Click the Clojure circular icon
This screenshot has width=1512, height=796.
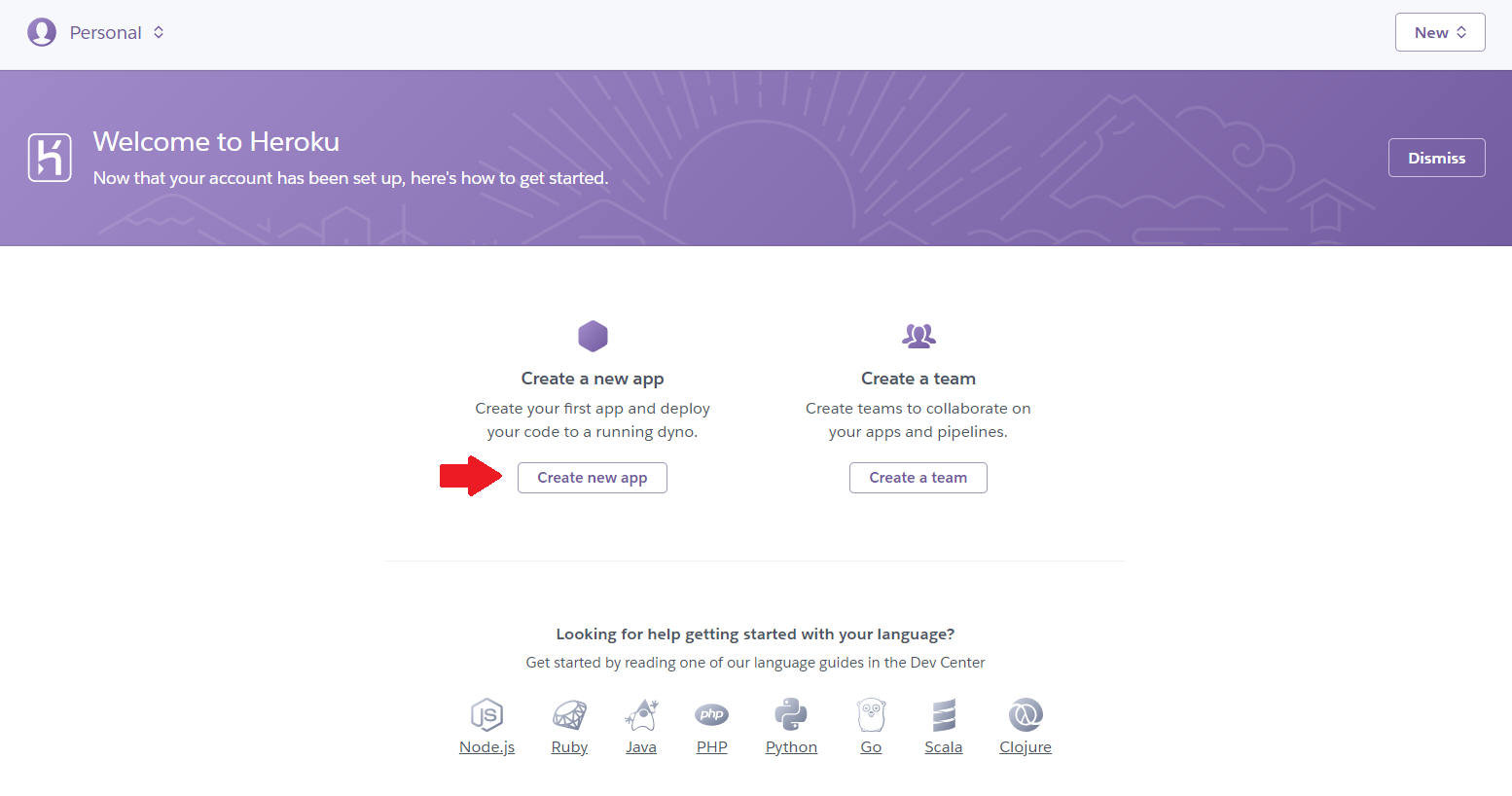pos(1026,715)
